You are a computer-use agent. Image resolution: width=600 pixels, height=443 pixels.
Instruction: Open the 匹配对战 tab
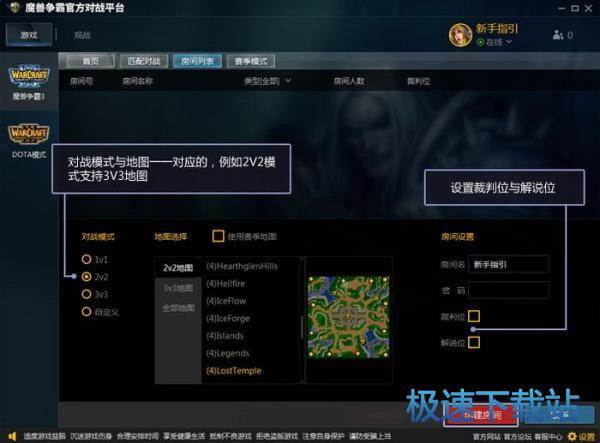pos(144,61)
